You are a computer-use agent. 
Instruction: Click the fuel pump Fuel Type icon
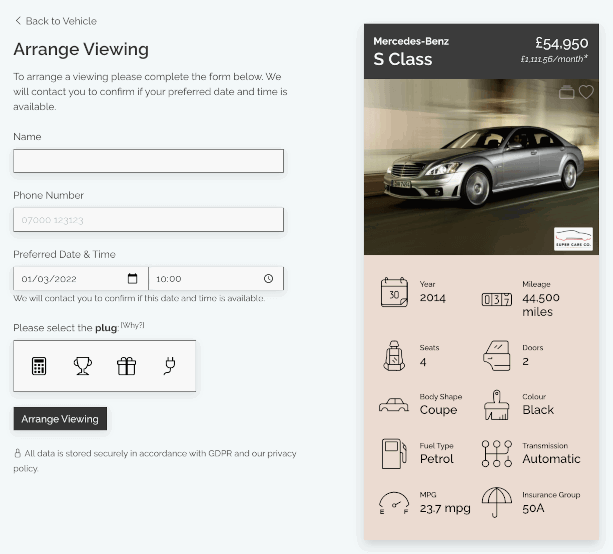pos(394,454)
